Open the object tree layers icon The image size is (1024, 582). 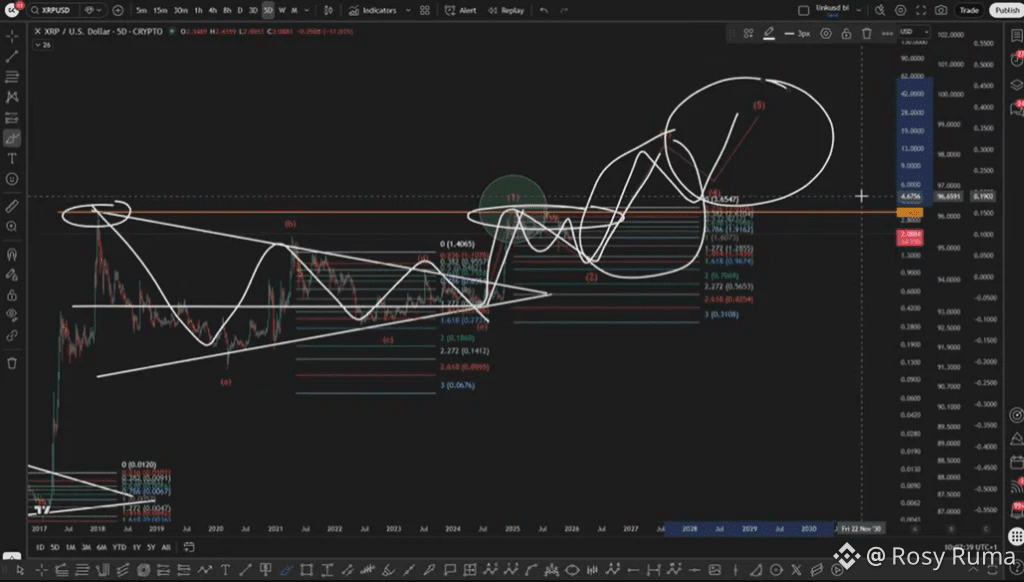tap(1016, 84)
